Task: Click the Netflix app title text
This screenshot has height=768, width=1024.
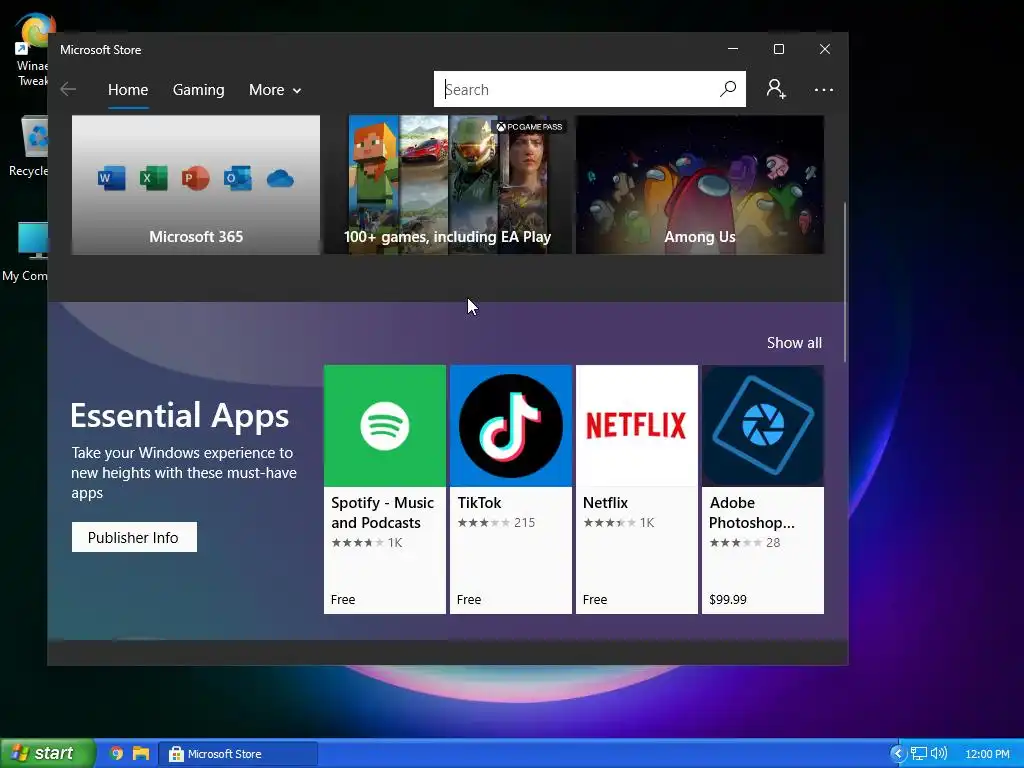Action: 605,503
